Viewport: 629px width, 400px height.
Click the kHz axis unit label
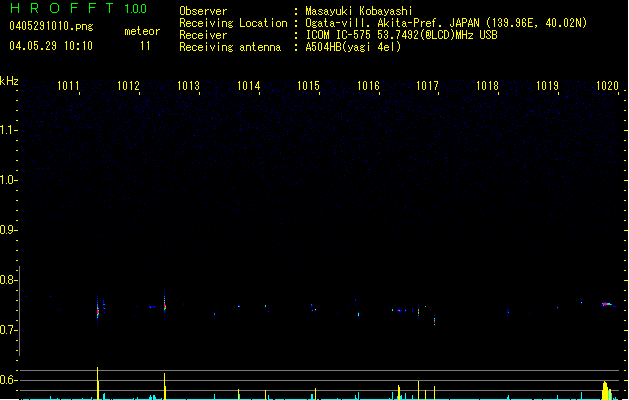coord(9,81)
